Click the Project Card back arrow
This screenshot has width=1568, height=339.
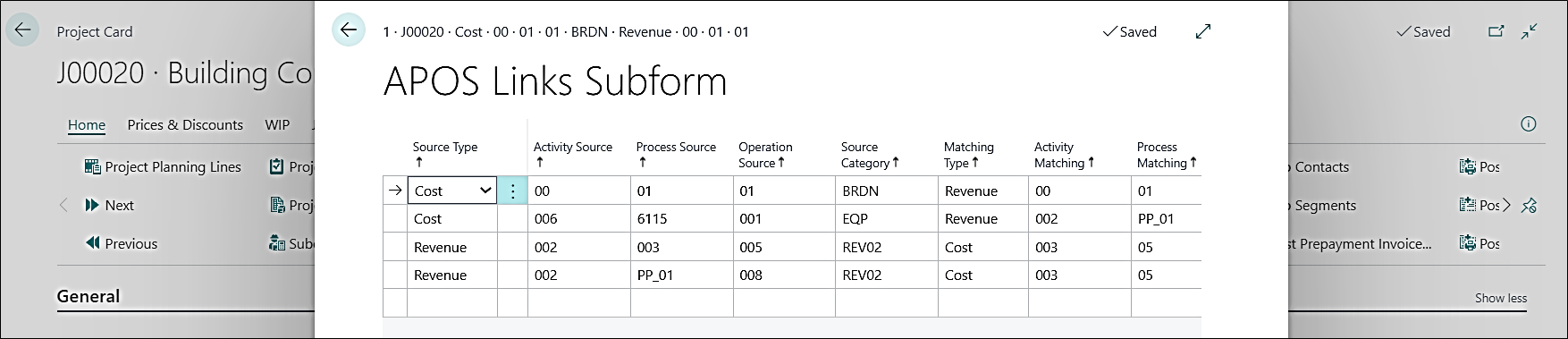point(22,30)
